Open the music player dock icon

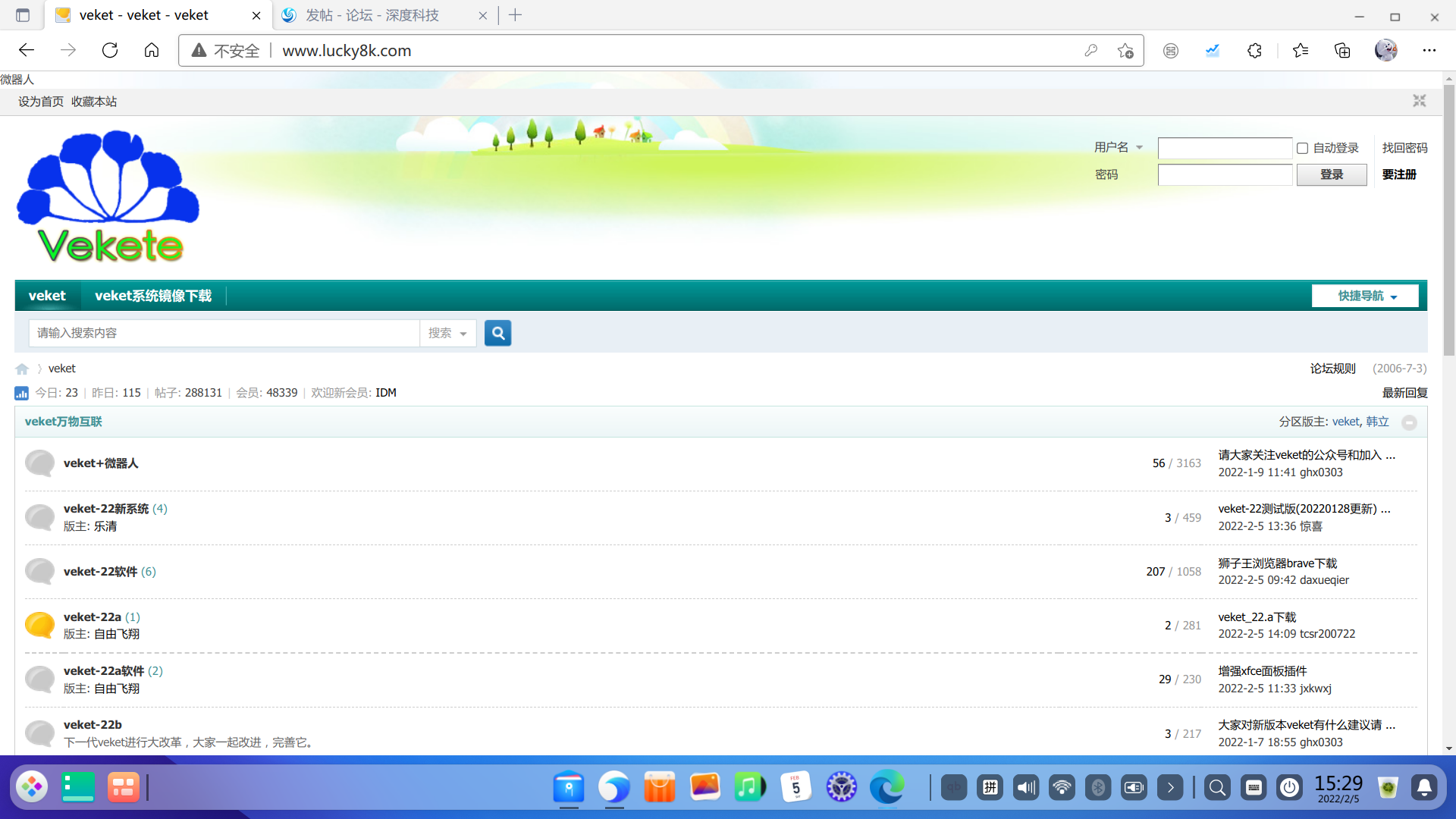click(749, 787)
